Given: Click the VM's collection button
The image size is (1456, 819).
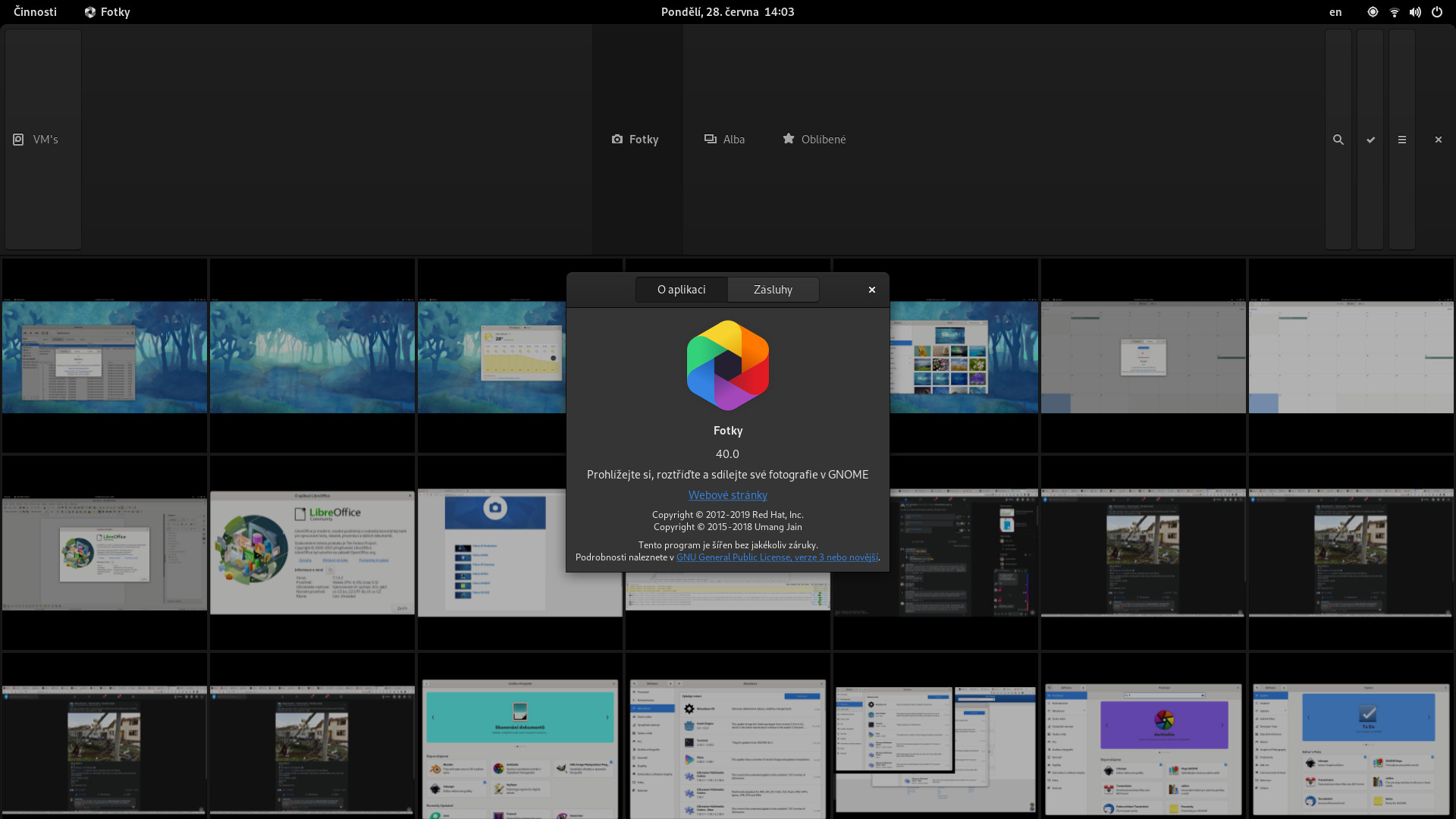Looking at the screenshot, I should pyautogui.click(x=43, y=140).
